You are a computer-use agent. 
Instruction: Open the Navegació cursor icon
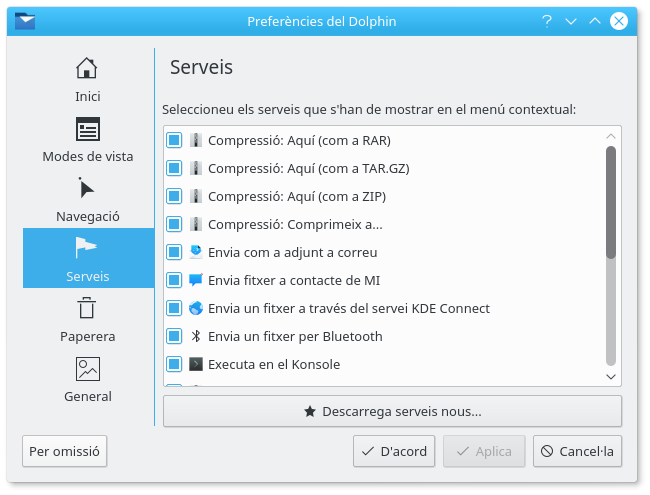(87, 189)
